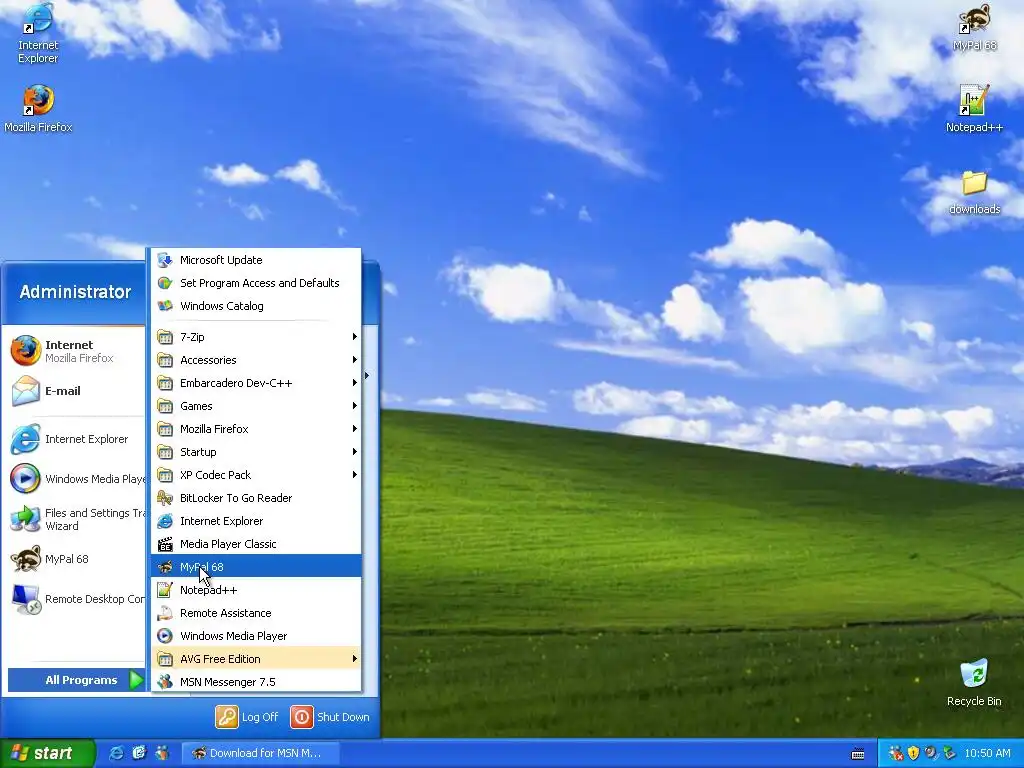Select Internet Explorer desktop shortcut
The height and width of the screenshot is (768, 1024).
click(x=38, y=34)
